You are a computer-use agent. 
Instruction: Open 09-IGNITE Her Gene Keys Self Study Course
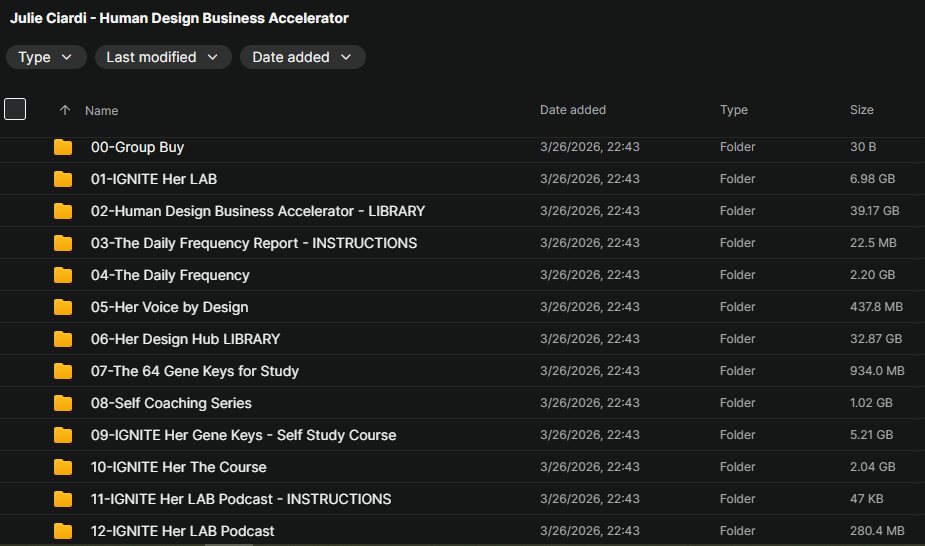tap(243, 435)
